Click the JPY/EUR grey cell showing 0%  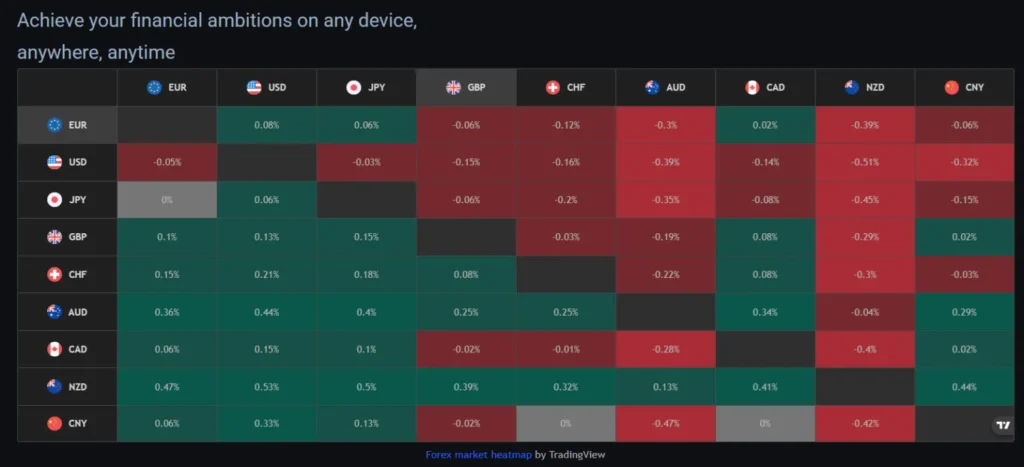point(167,199)
